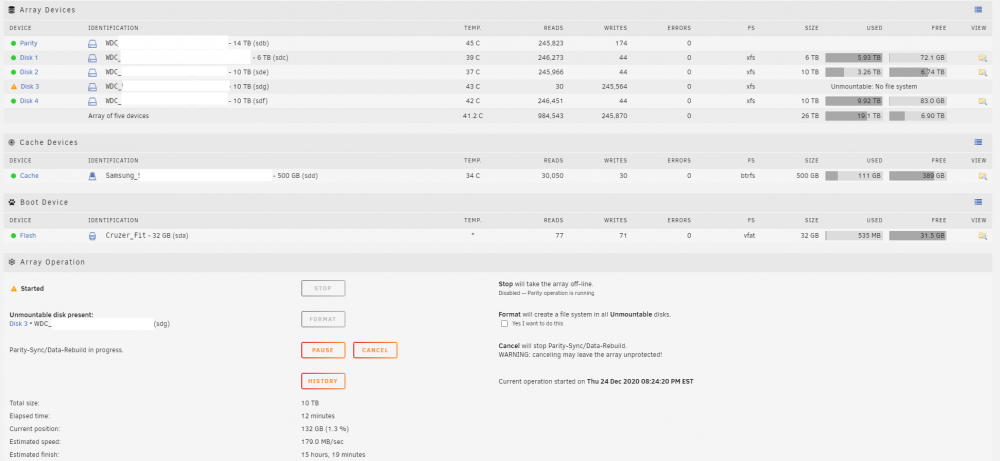Browse Flash contents folder icon
Screen dimensions: 1000x461
pos(982,235)
